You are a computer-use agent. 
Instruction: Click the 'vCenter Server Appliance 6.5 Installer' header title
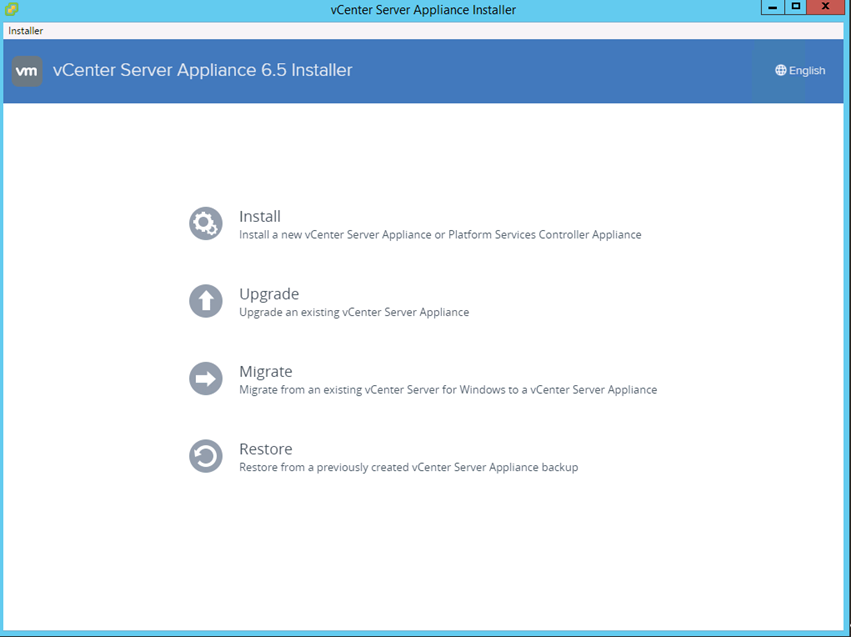(x=202, y=70)
